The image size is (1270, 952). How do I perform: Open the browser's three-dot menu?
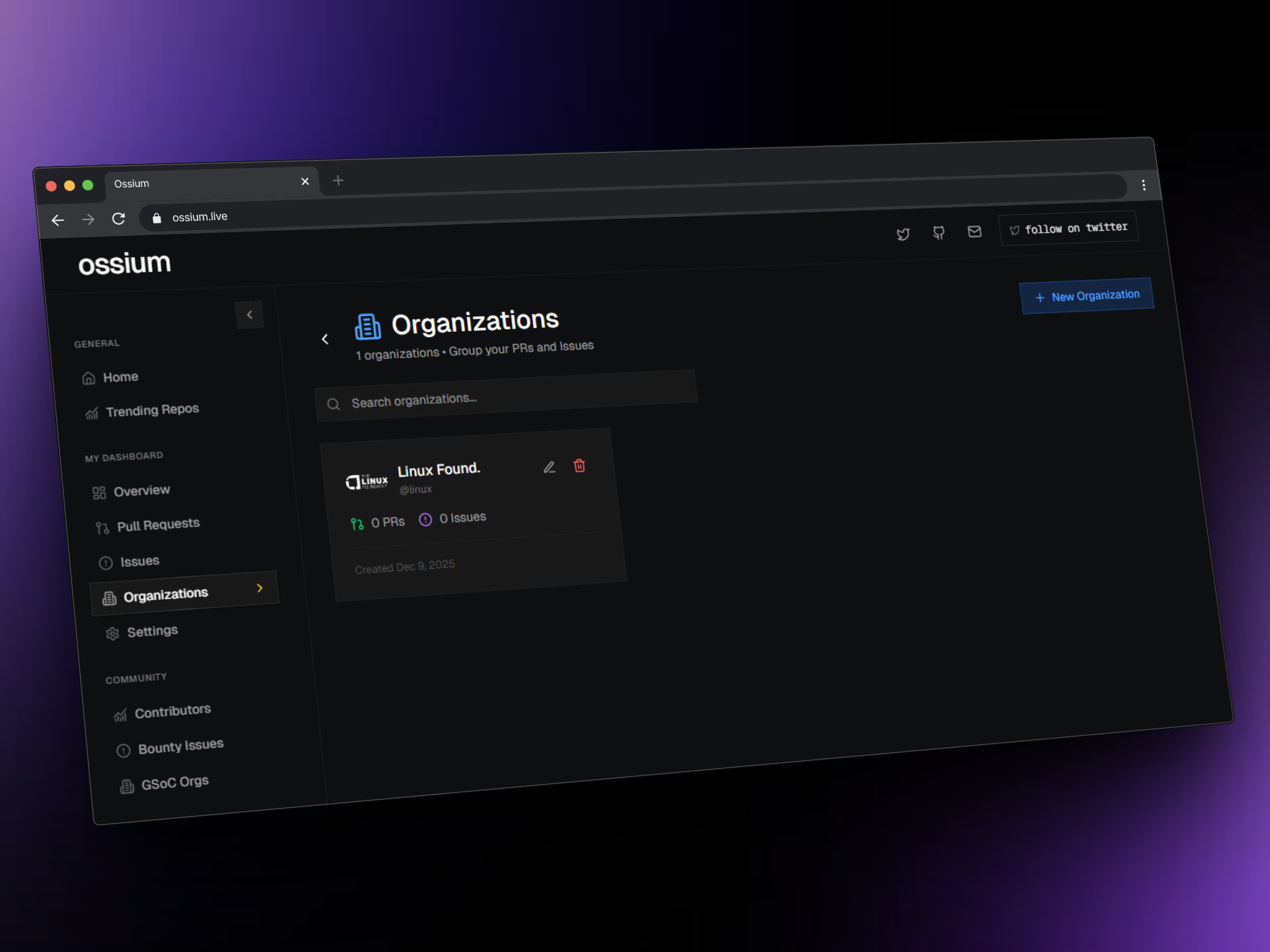click(x=1144, y=186)
